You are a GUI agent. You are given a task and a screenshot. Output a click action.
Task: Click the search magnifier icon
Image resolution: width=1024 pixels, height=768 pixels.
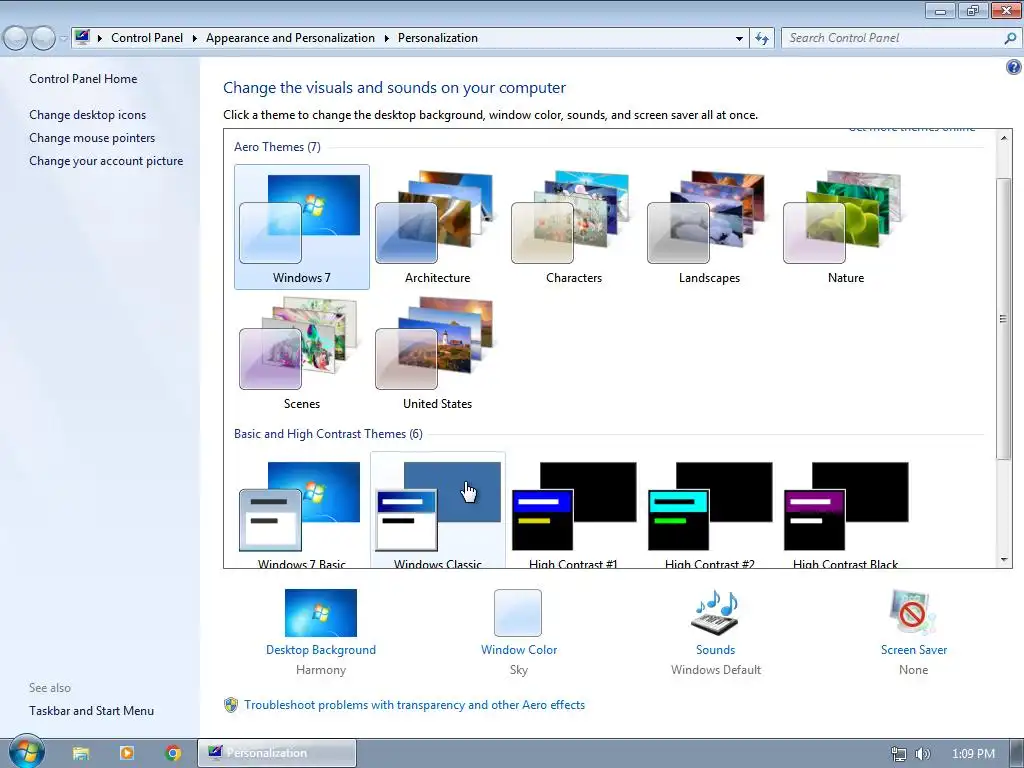point(1010,38)
